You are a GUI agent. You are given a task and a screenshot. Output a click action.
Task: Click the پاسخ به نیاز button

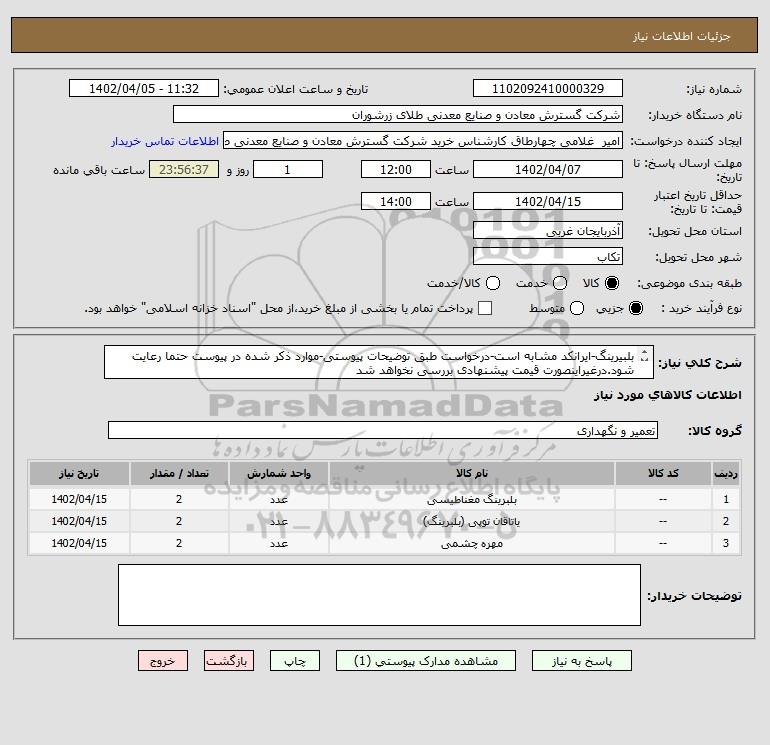pos(581,661)
